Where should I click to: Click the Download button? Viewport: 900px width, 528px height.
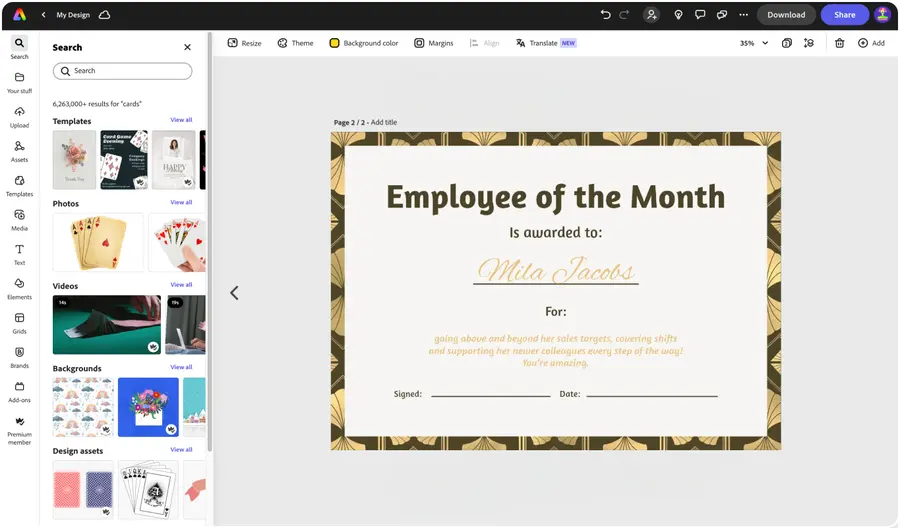tap(786, 15)
